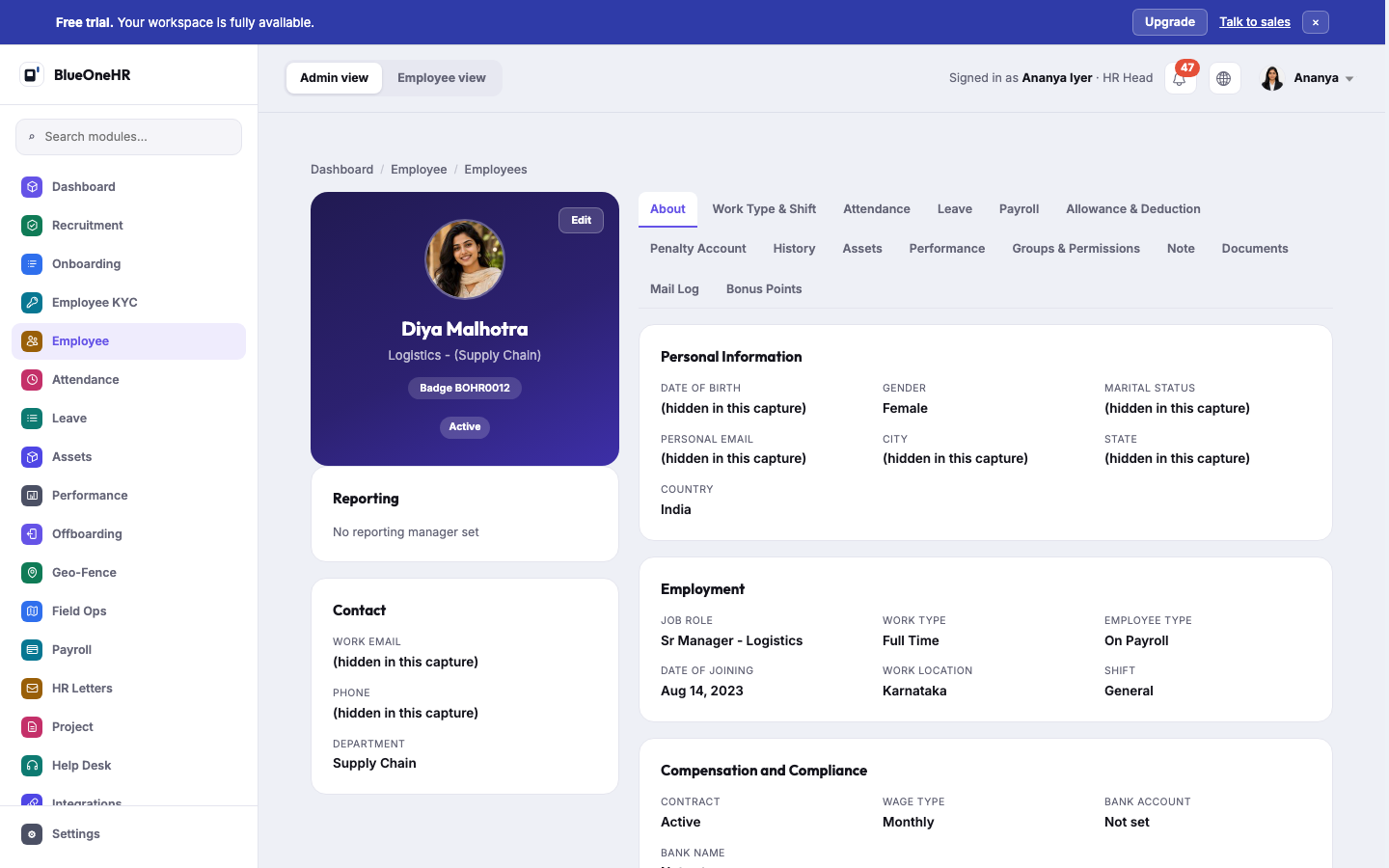Open the History tab
The image size is (1389, 868).
(x=794, y=249)
